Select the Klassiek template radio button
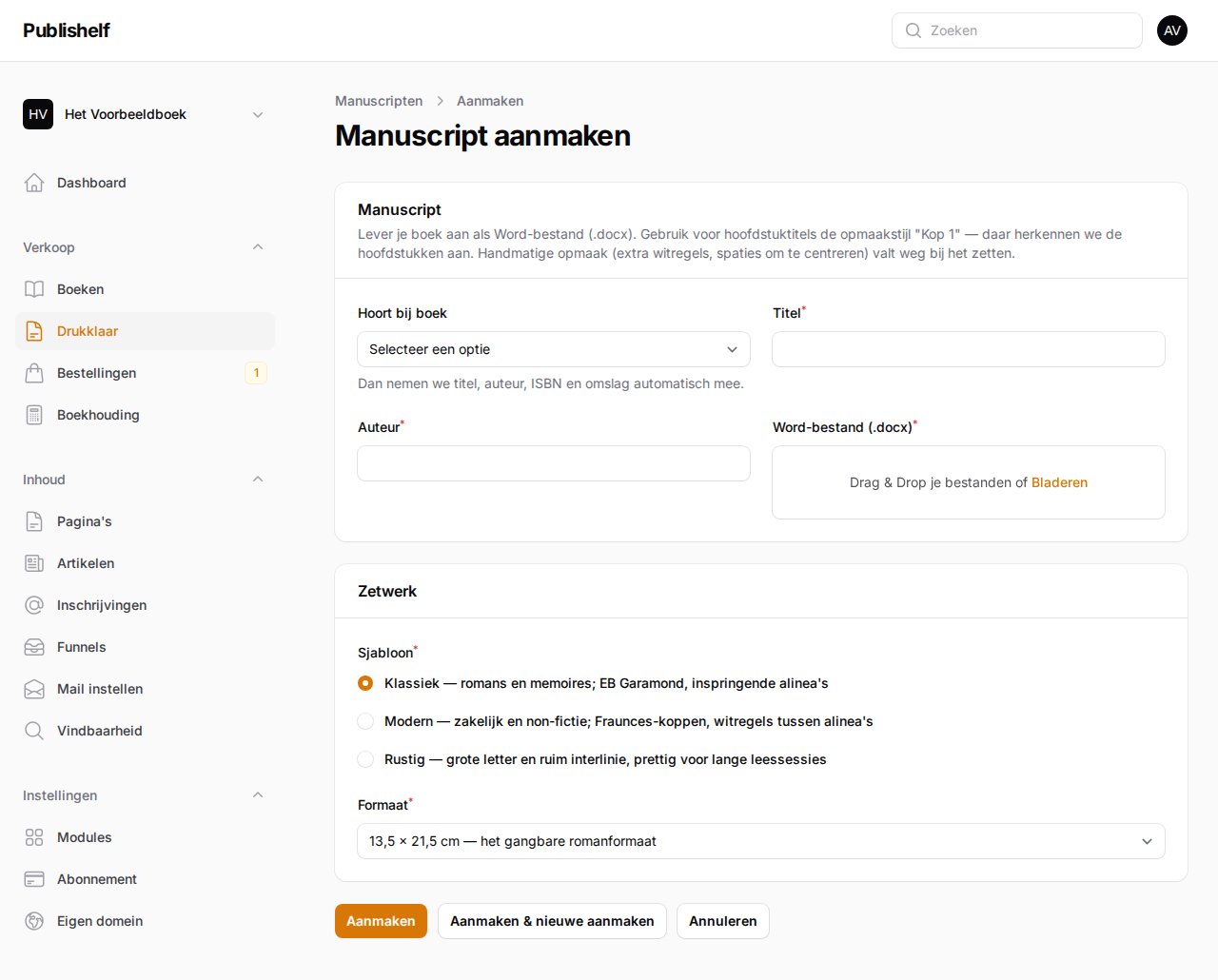The height and width of the screenshot is (980, 1218). pyautogui.click(x=365, y=683)
